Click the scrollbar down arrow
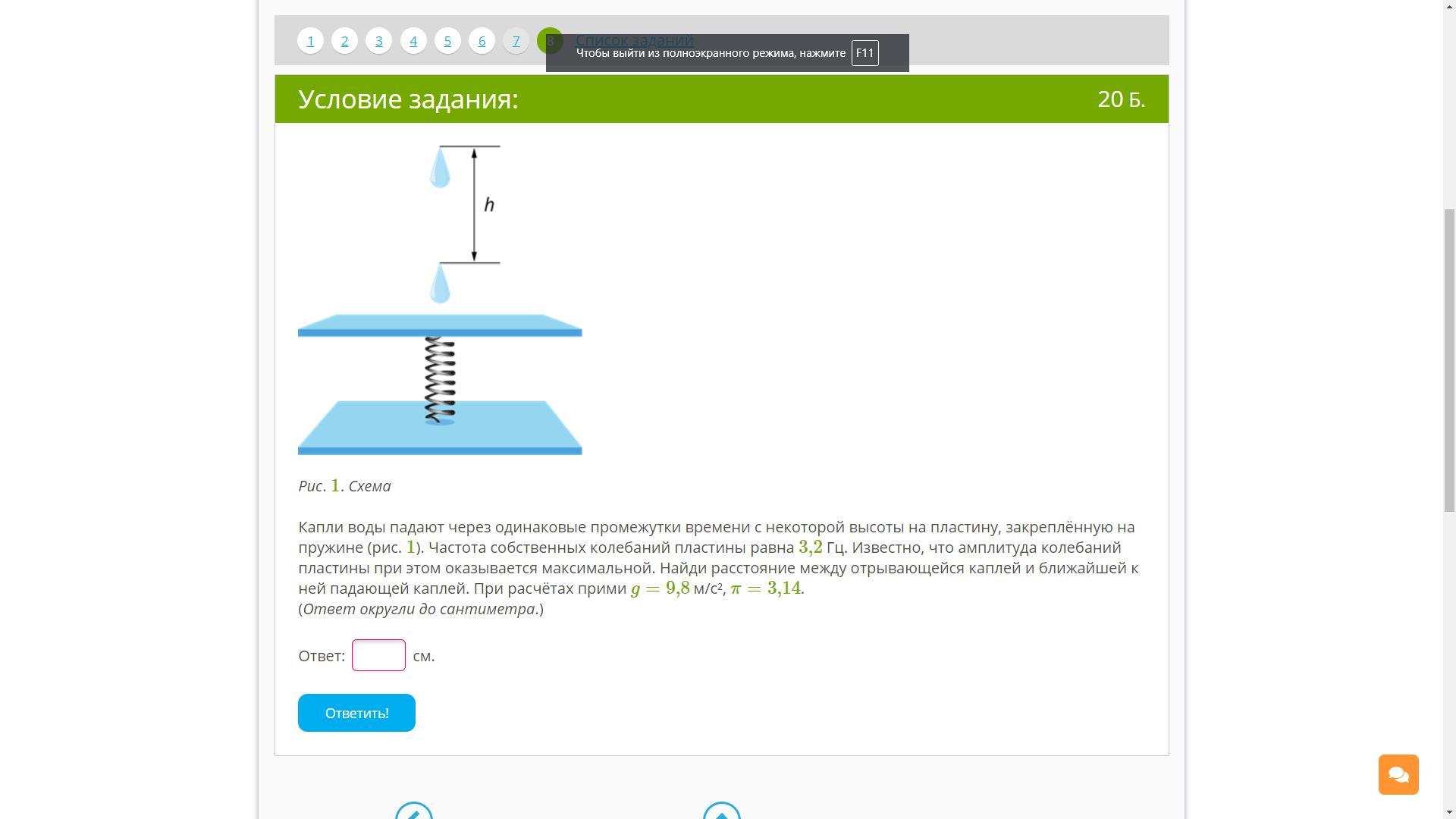 click(x=1449, y=812)
